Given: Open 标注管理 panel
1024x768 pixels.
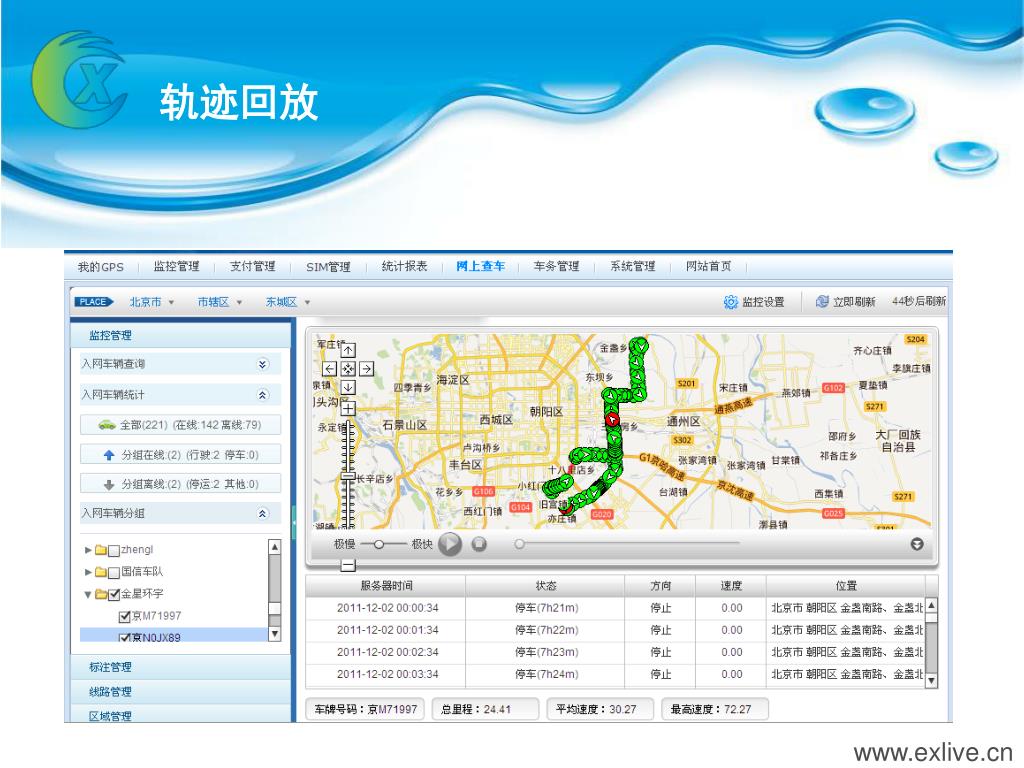Looking at the screenshot, I should (x=181, y=667).
